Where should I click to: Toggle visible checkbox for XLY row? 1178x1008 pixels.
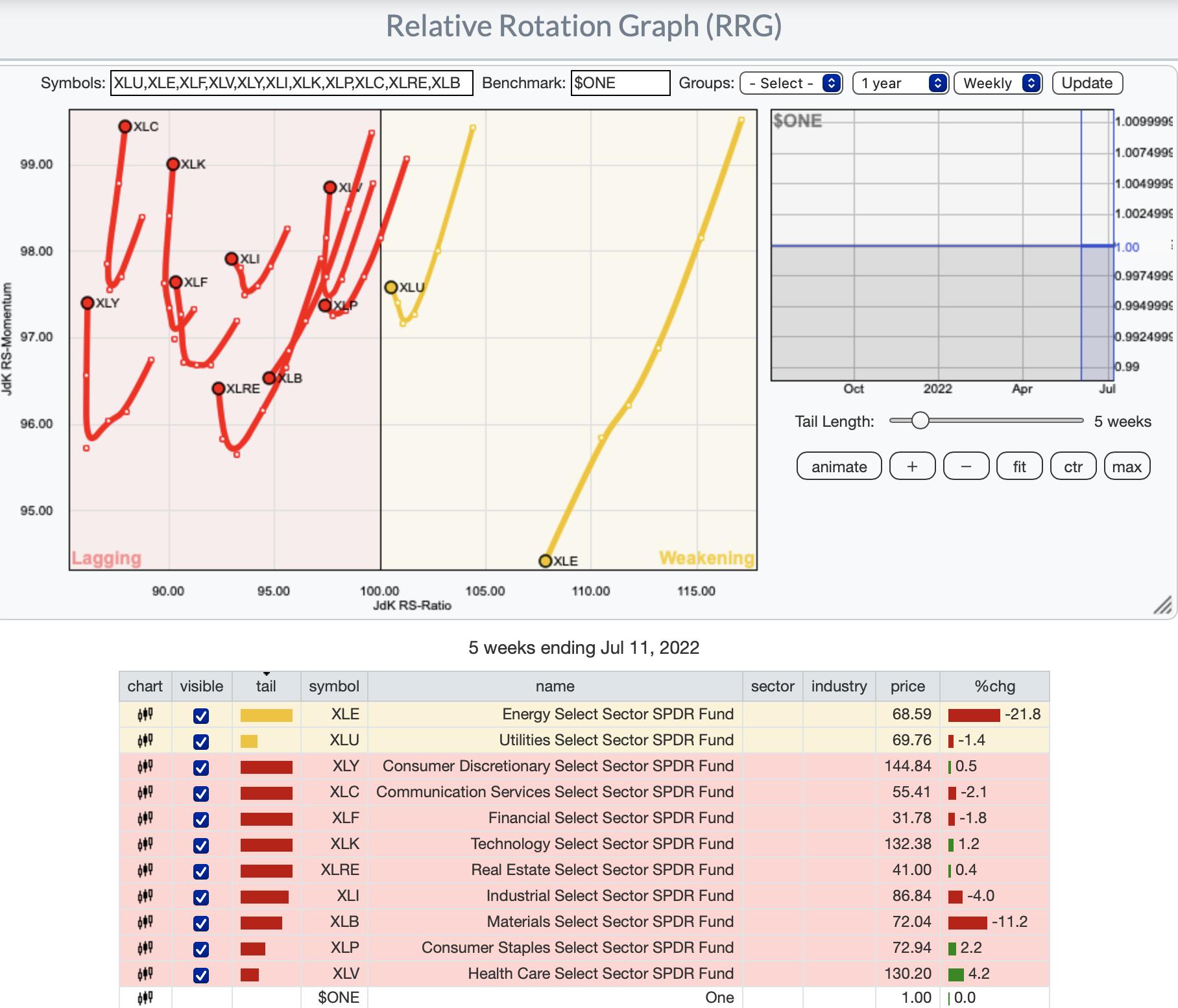[201, 767]
